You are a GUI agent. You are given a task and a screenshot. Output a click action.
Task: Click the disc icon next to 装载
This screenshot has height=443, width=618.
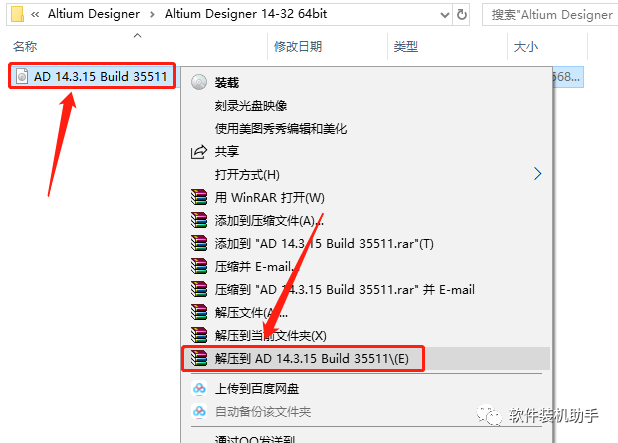click(199, 82)
